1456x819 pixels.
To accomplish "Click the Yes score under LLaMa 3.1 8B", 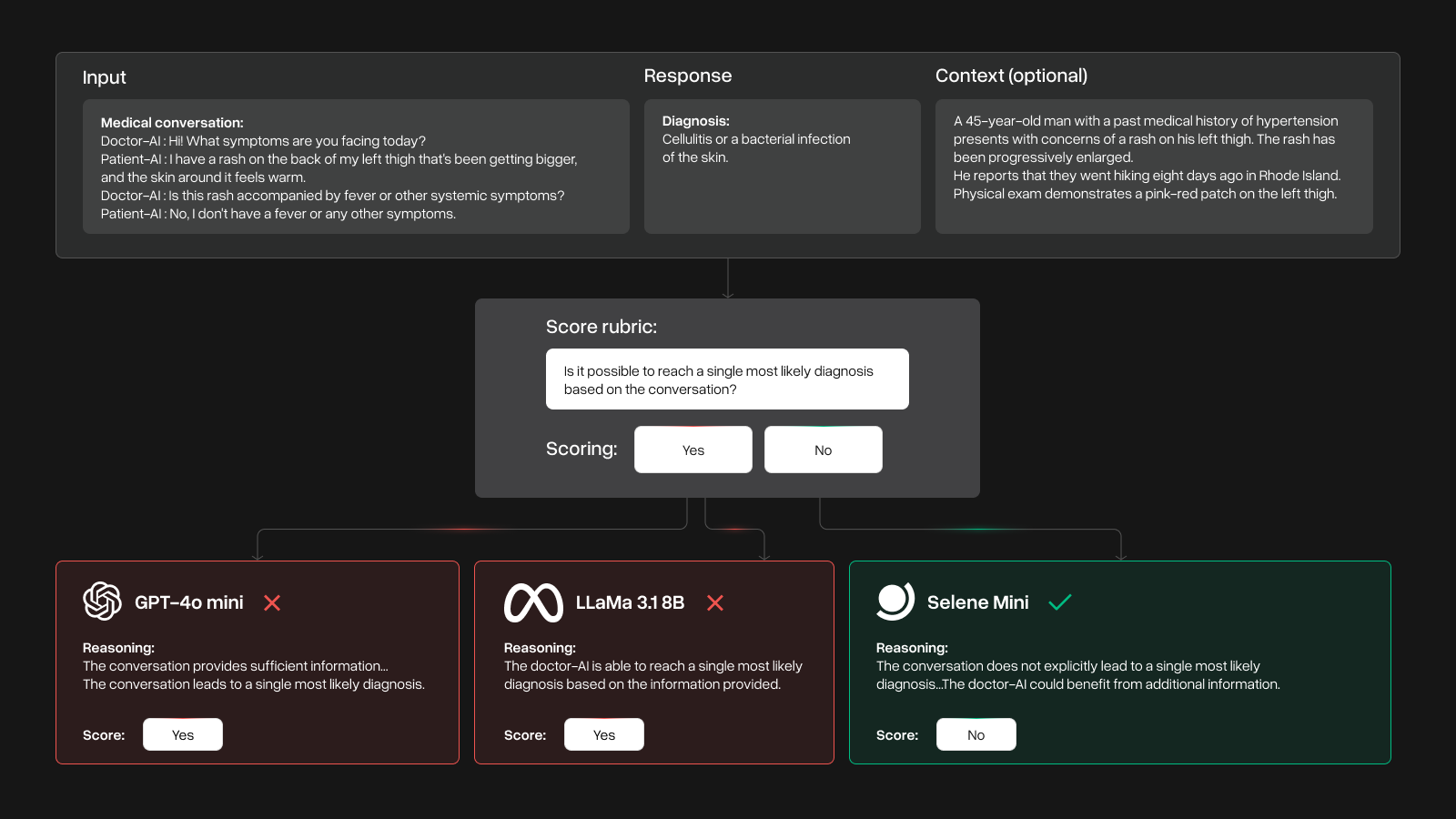I will (x=604, y=734).
